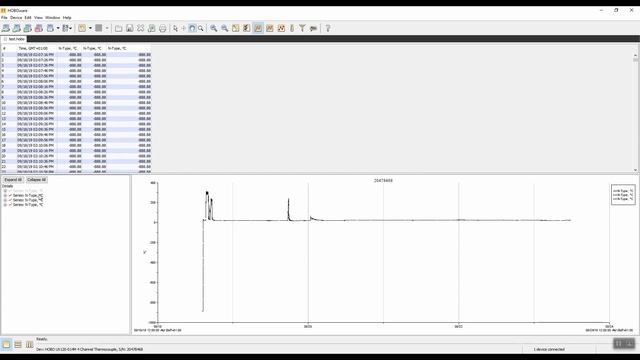This screenshot has height=360, width=640.
Task: Select the Hand pan tool
Action: click(192, 28)
